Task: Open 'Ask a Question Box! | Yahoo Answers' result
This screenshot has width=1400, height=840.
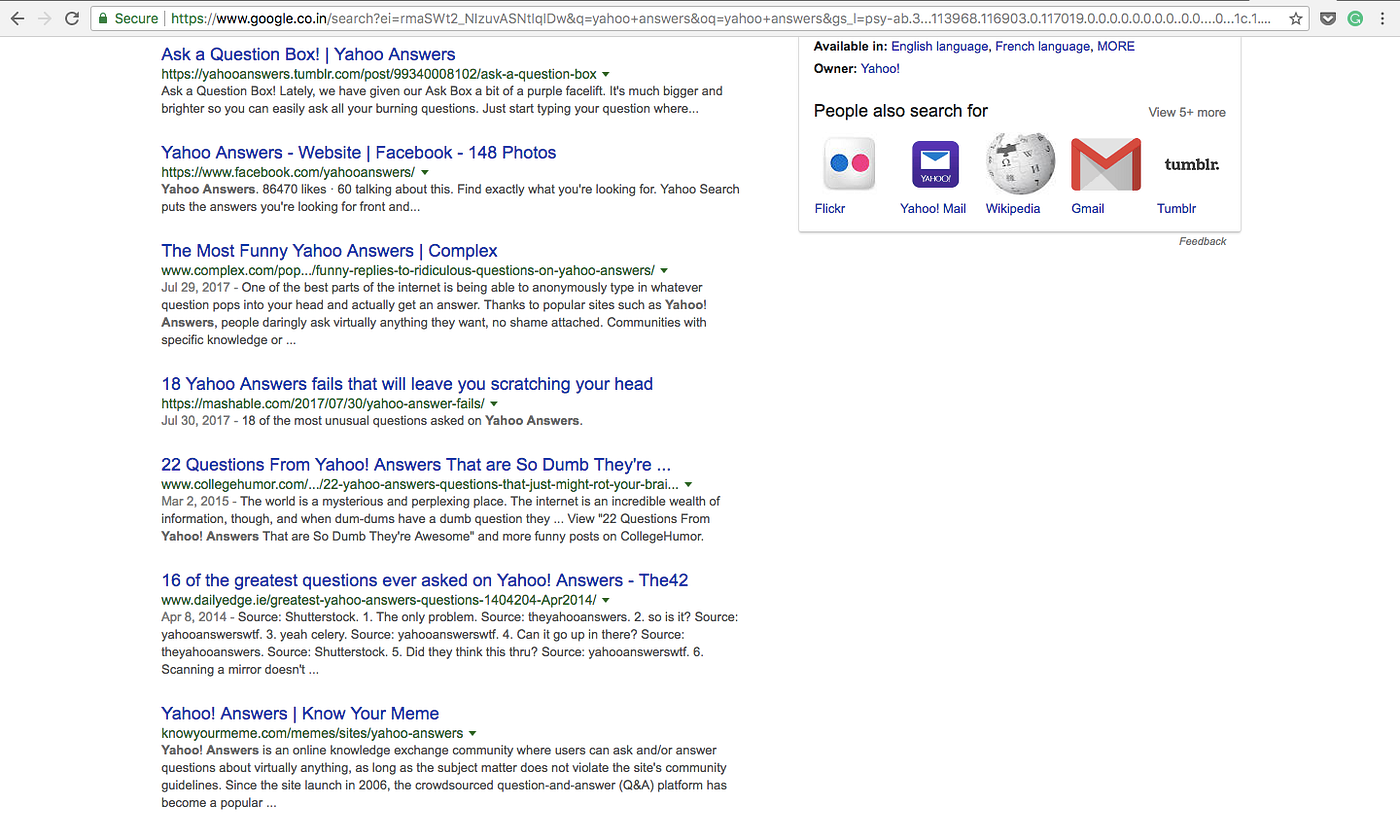Action: point(308,54)
